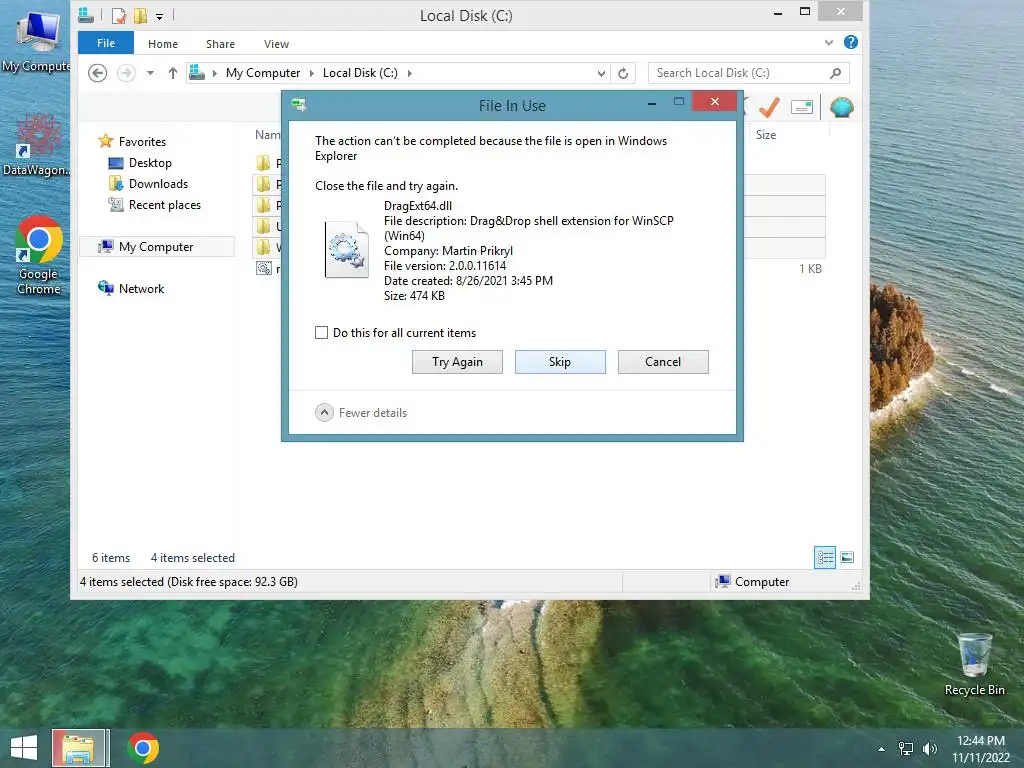
Task: Click the DragExt64.dll file icon in dialog
Action: (347, 249)
